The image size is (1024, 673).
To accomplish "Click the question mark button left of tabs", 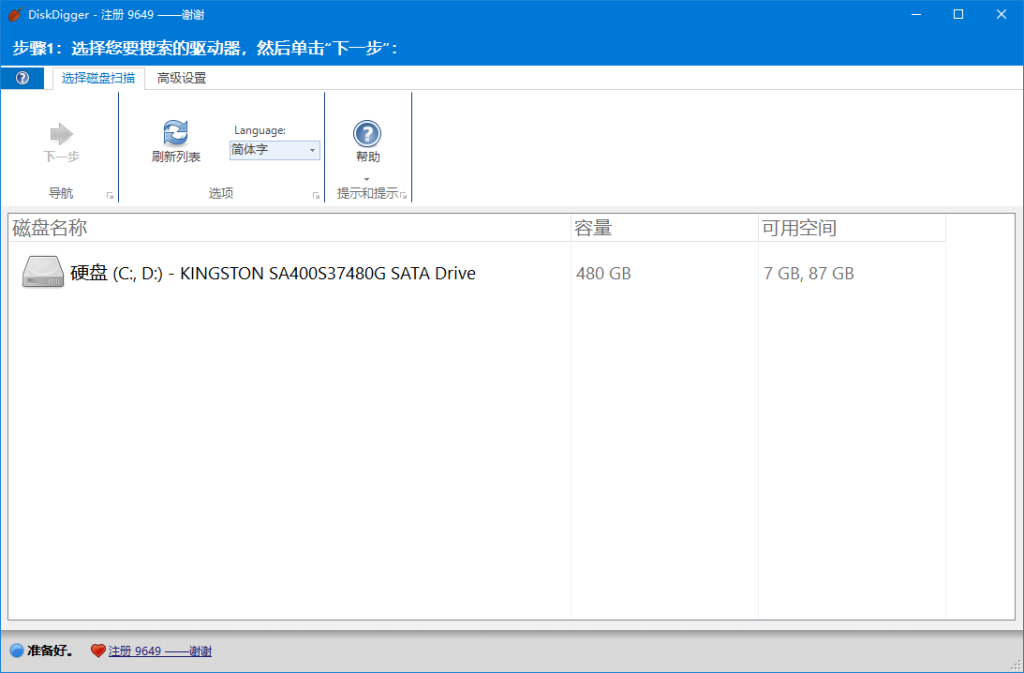I will tap(22, 78).
